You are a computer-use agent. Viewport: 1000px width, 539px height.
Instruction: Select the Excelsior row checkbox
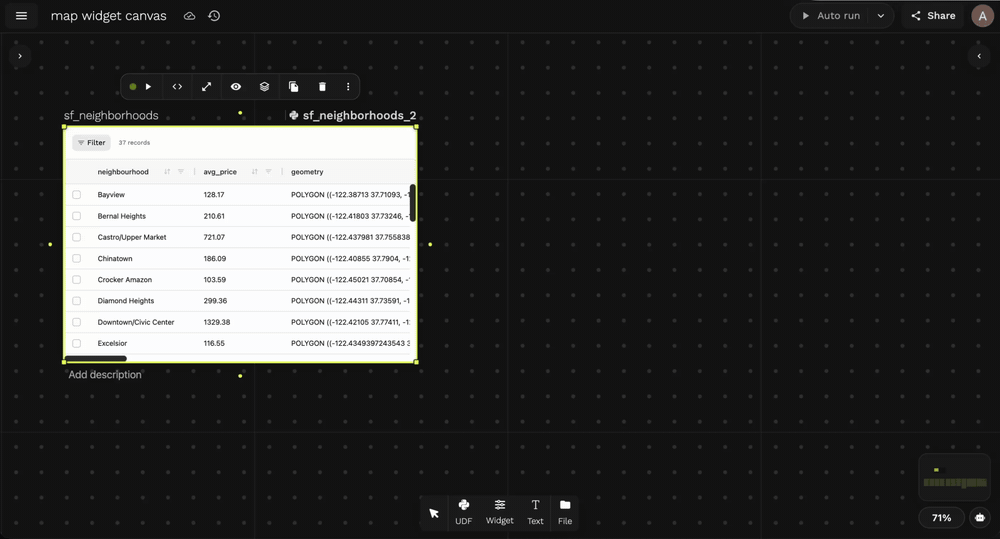click(x=77, y=343)
